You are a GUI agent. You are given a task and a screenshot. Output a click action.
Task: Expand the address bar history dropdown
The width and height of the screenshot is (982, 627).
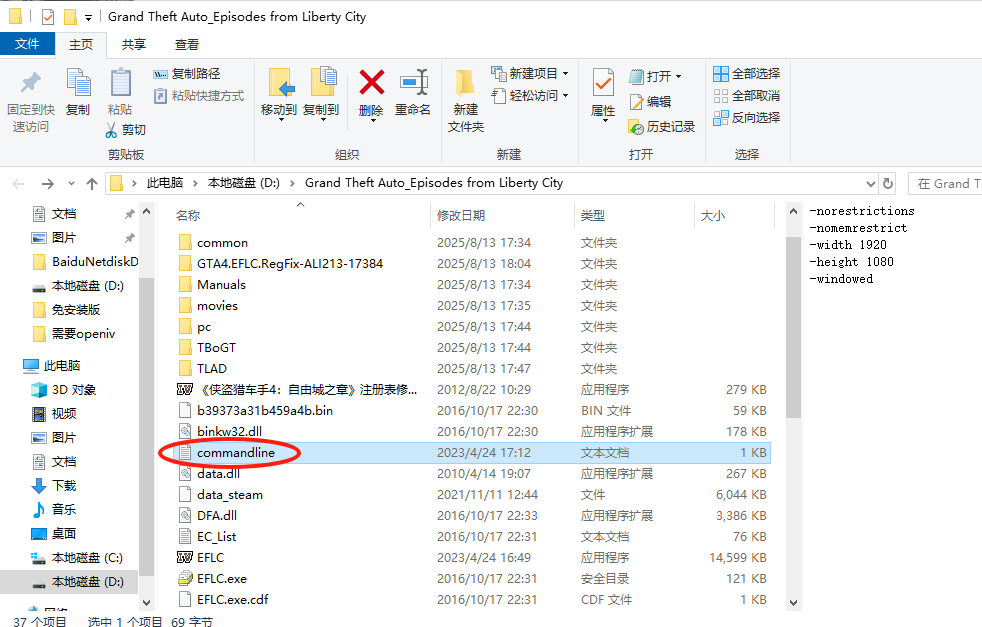(x=871, y=184)
